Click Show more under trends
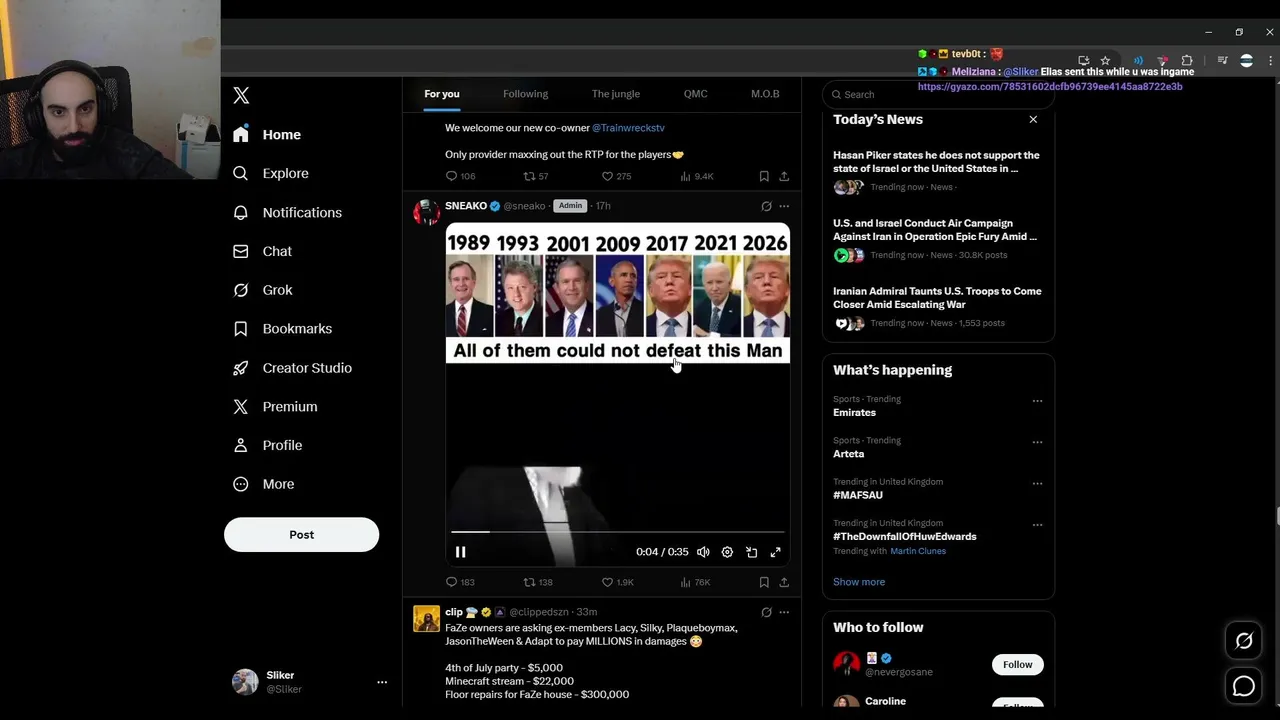 pos(859,582)
